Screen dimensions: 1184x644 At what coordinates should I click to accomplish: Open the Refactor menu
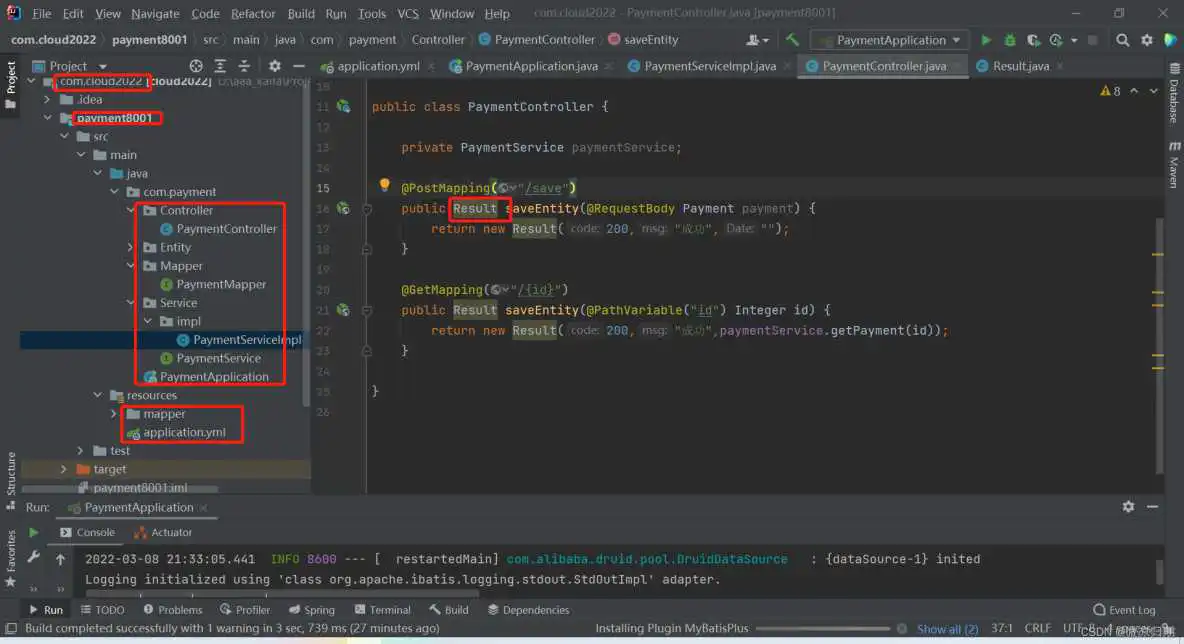(253, 14)
